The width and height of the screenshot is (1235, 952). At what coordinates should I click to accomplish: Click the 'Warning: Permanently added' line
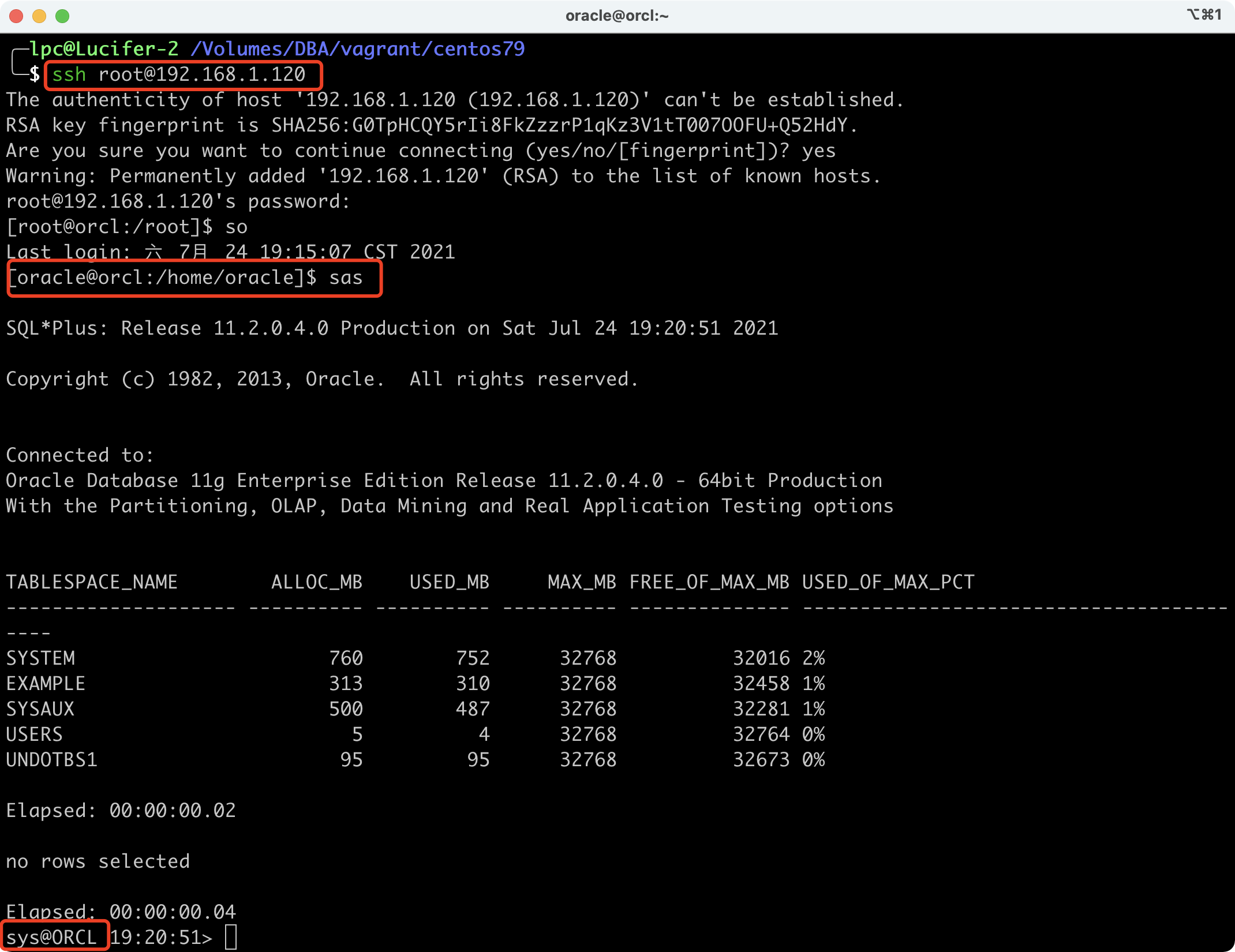pos(443,176)
